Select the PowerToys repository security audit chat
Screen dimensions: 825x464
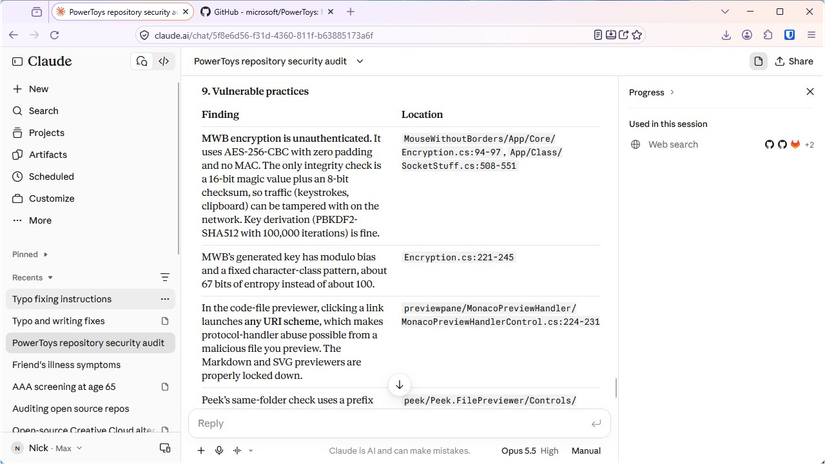(90, 343)
